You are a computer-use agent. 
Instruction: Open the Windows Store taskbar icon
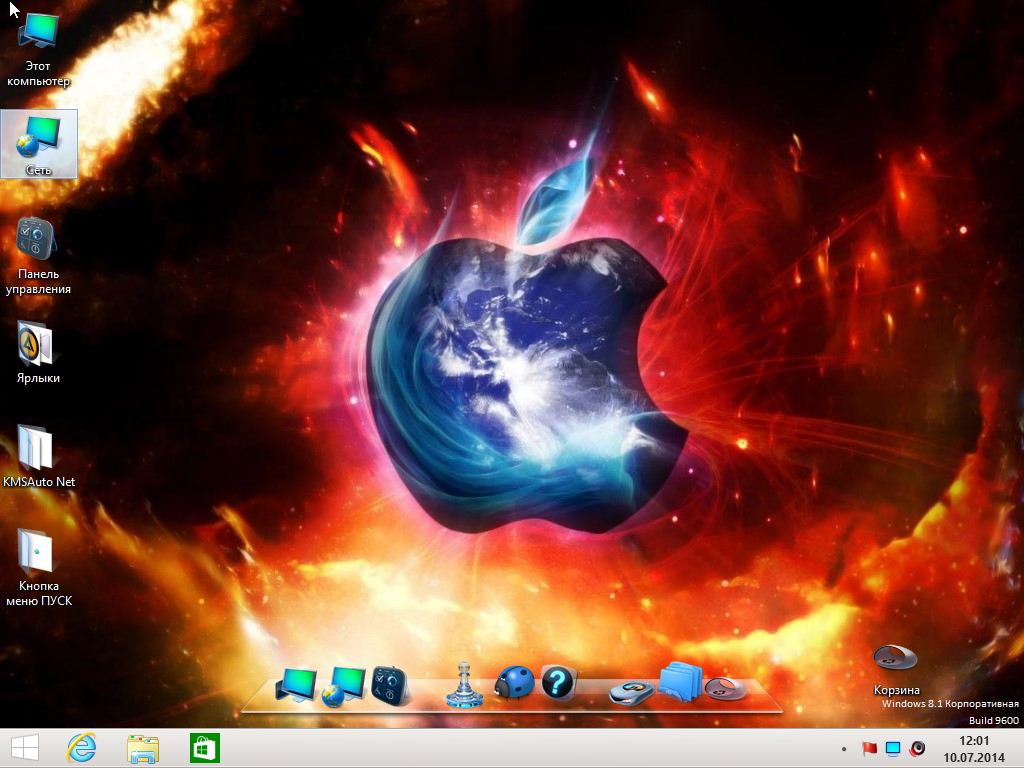click(x=205, y=748)
